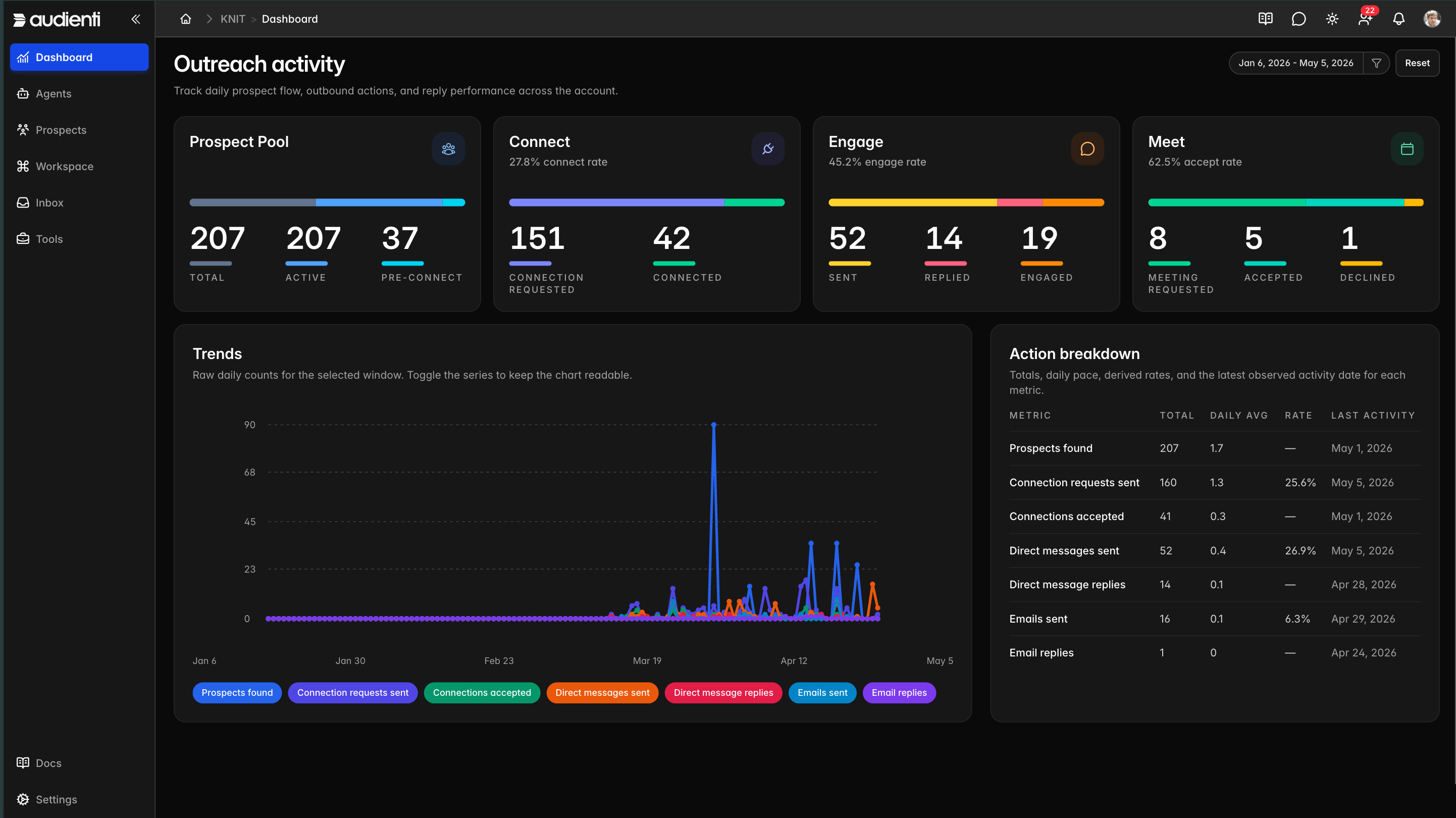Image resolution: width=1456 pixels, height=818 pixels.
Task: Click Prospect Pool people icon
Action: 448,148
